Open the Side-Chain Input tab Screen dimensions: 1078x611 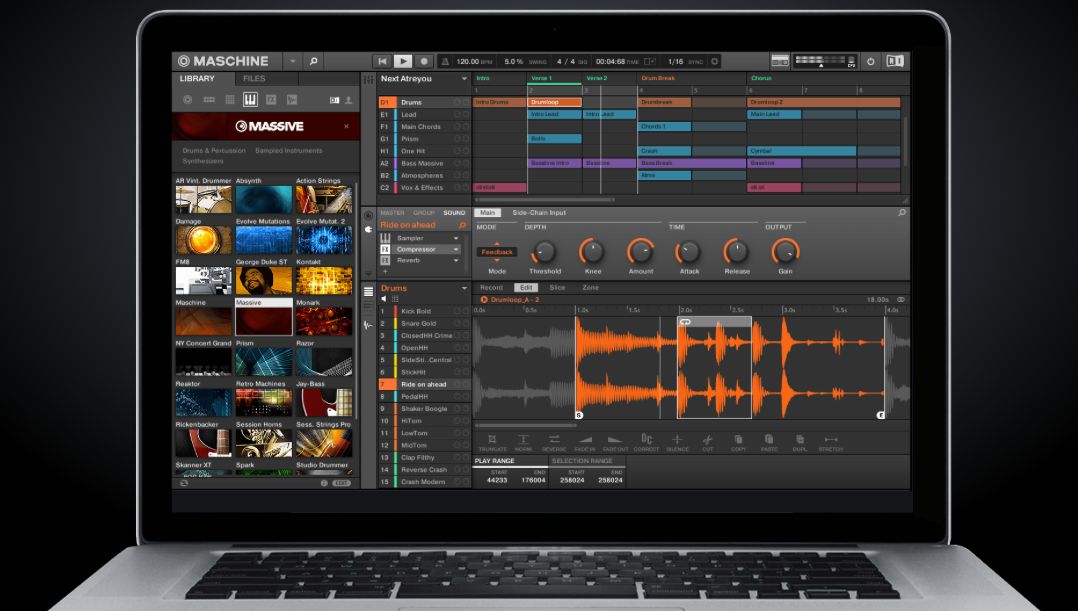539,213
